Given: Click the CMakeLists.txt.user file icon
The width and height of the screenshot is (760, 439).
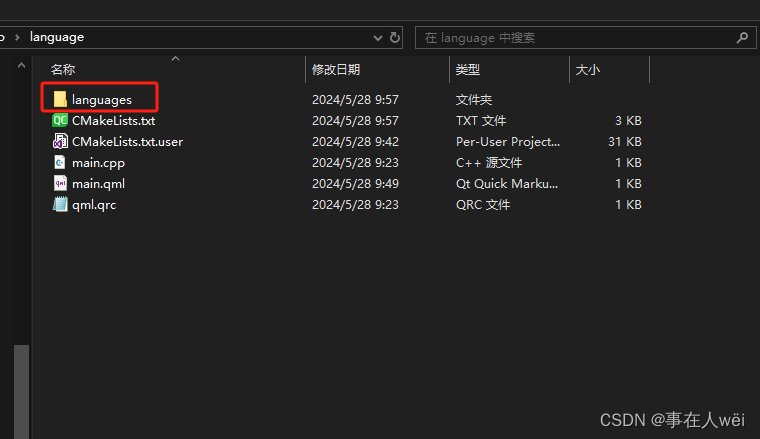Looking at the screenshot, I should coord(60,141).
